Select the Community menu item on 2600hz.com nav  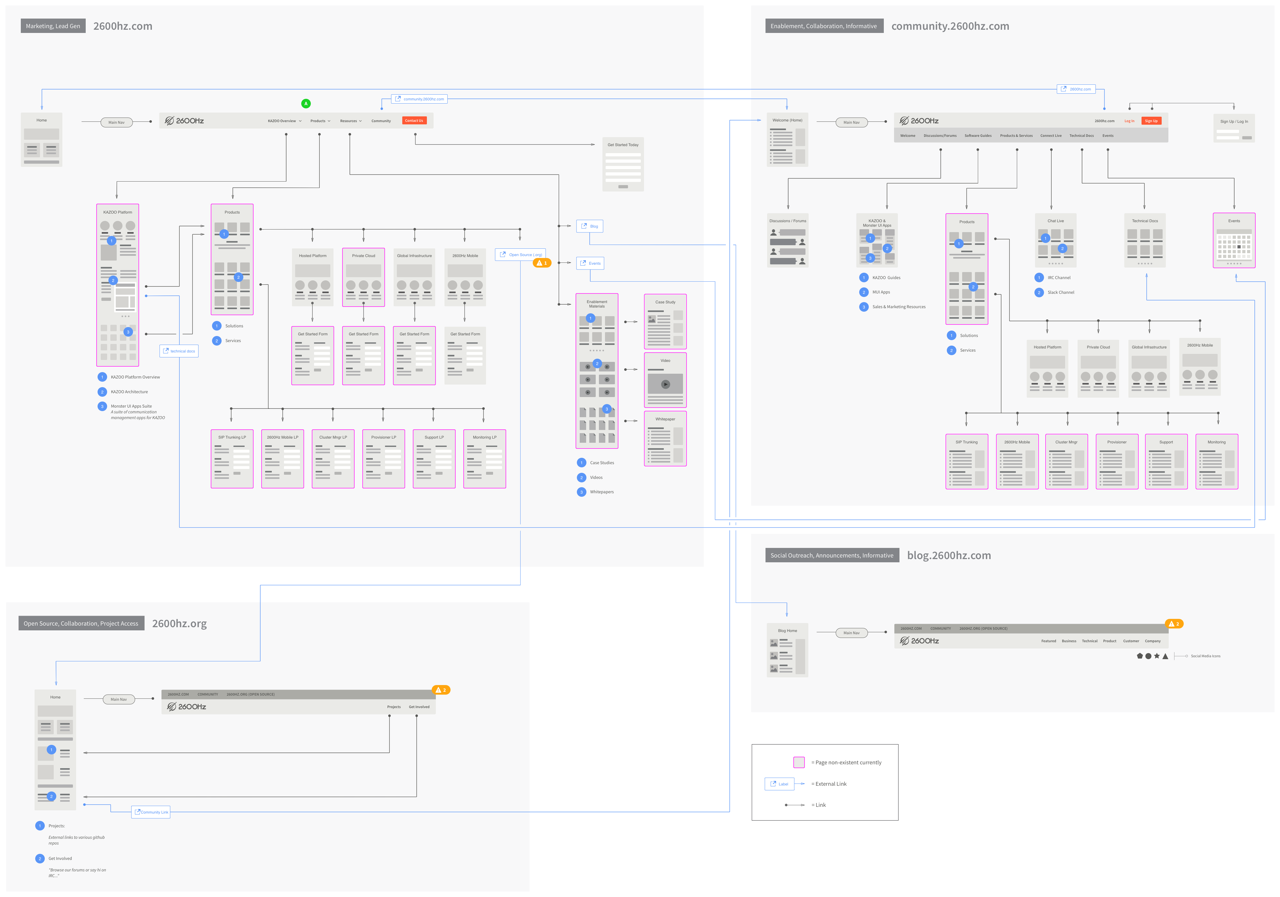coord(381,120)
